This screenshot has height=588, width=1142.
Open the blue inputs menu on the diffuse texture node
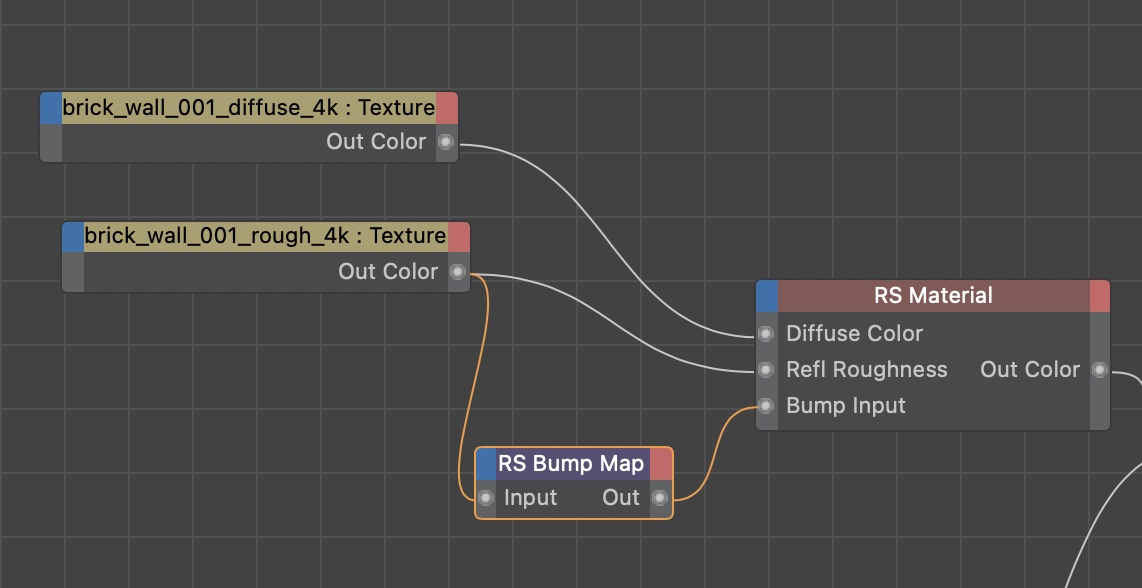[x=51, y=108]
